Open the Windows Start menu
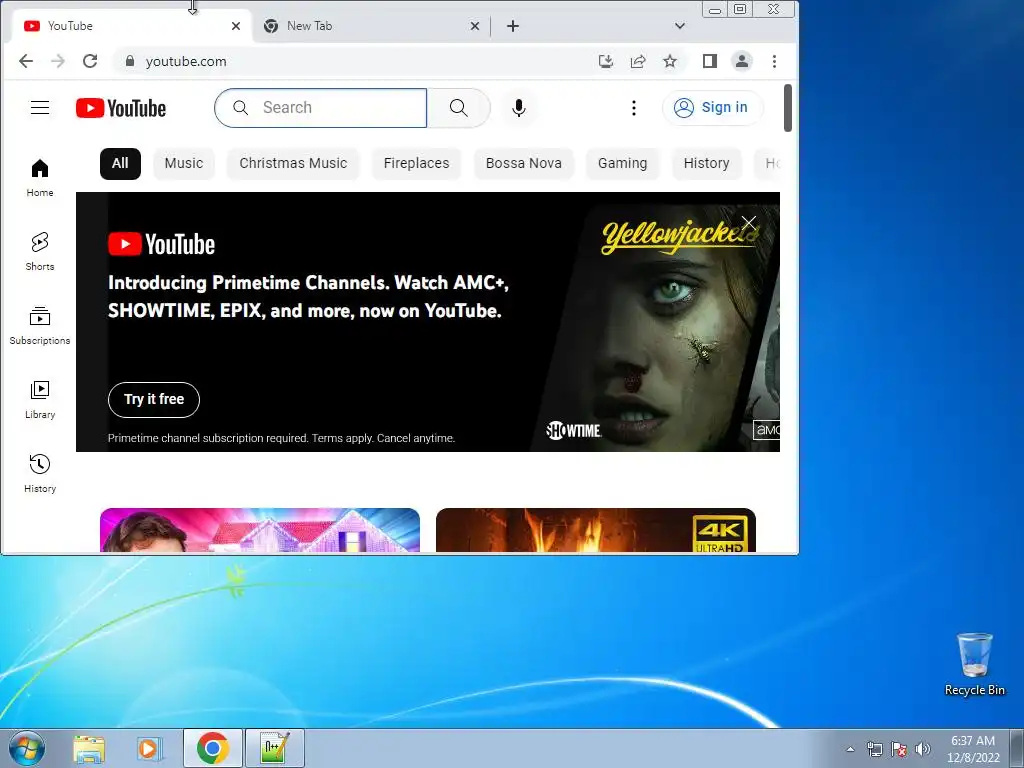 point(27,748)
